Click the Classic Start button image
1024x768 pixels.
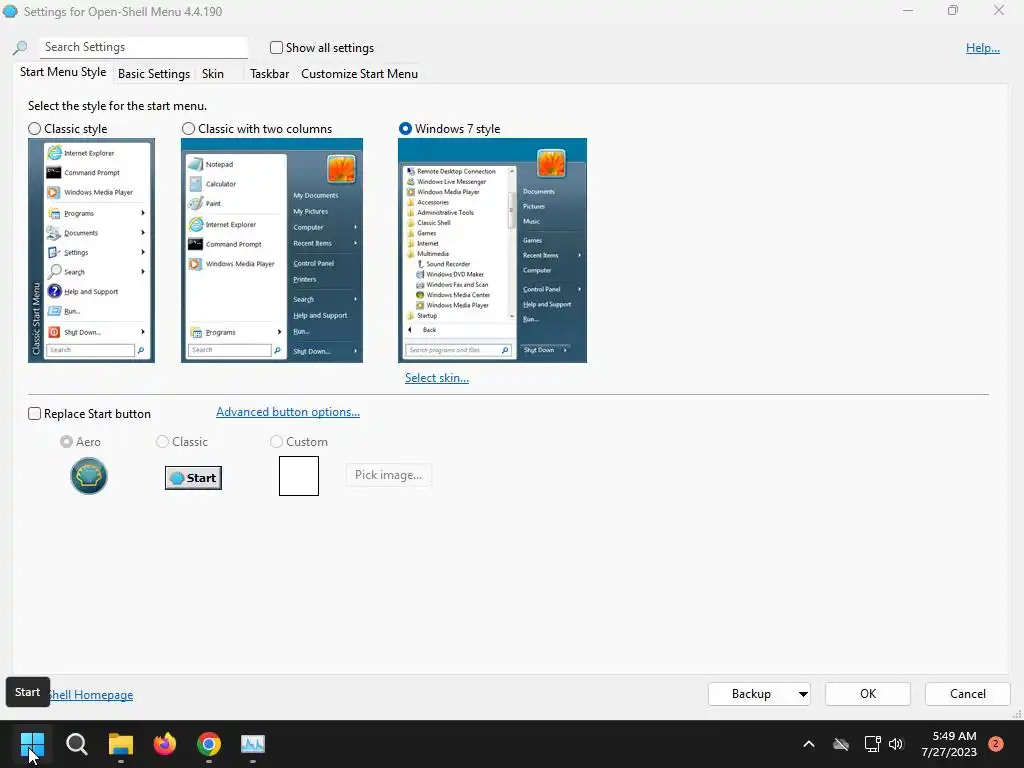(x=193, y=478)
